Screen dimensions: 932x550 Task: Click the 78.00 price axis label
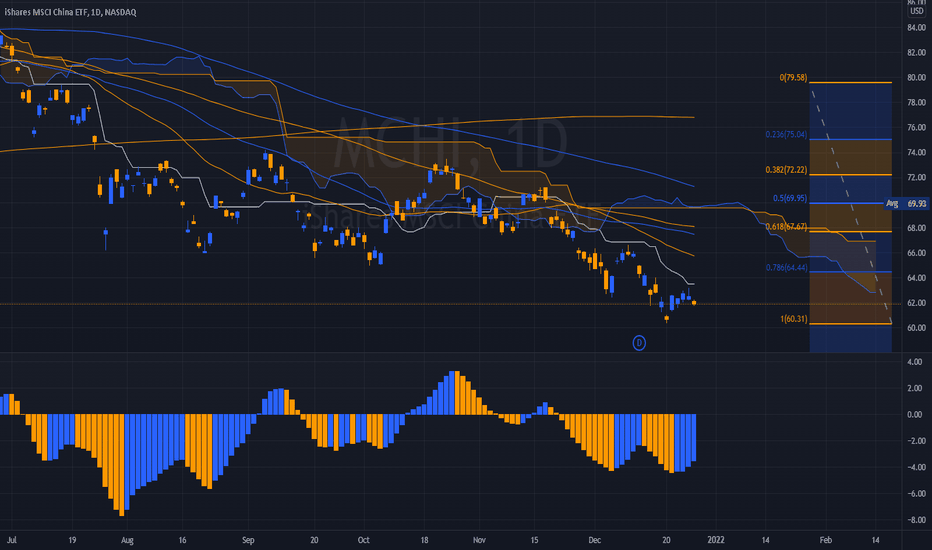(x=917, y=102)
